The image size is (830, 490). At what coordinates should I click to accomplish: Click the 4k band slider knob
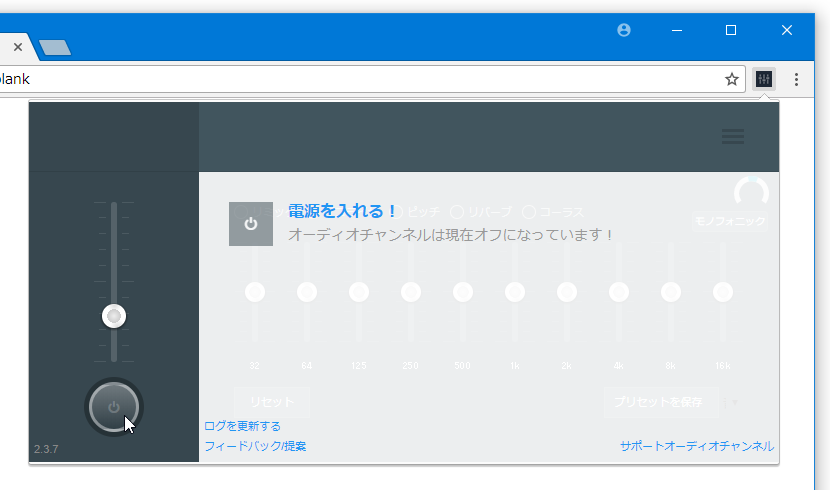tap(619, 292)
